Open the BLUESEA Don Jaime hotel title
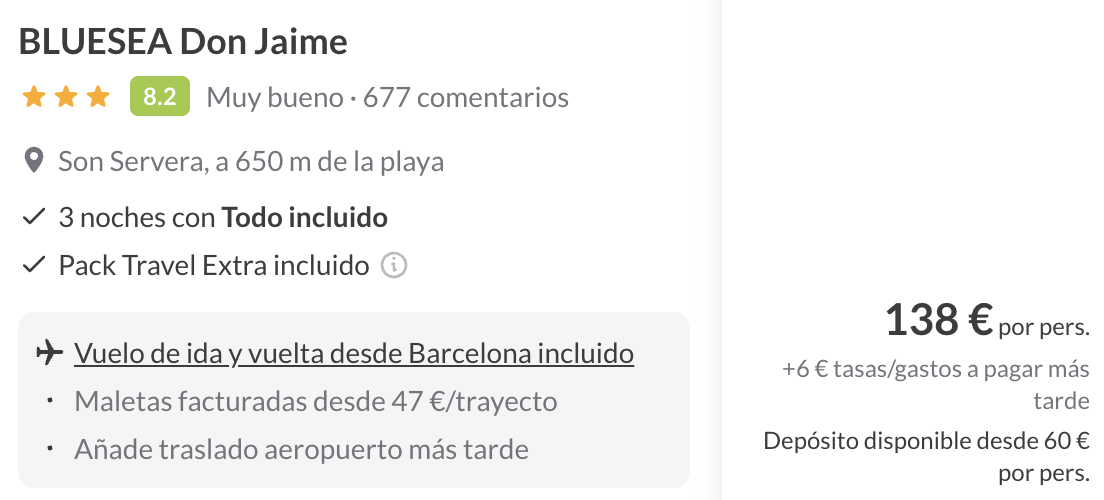Viewport: 1104px width, 500px height. pyautogui.click(x=183, y=43)
